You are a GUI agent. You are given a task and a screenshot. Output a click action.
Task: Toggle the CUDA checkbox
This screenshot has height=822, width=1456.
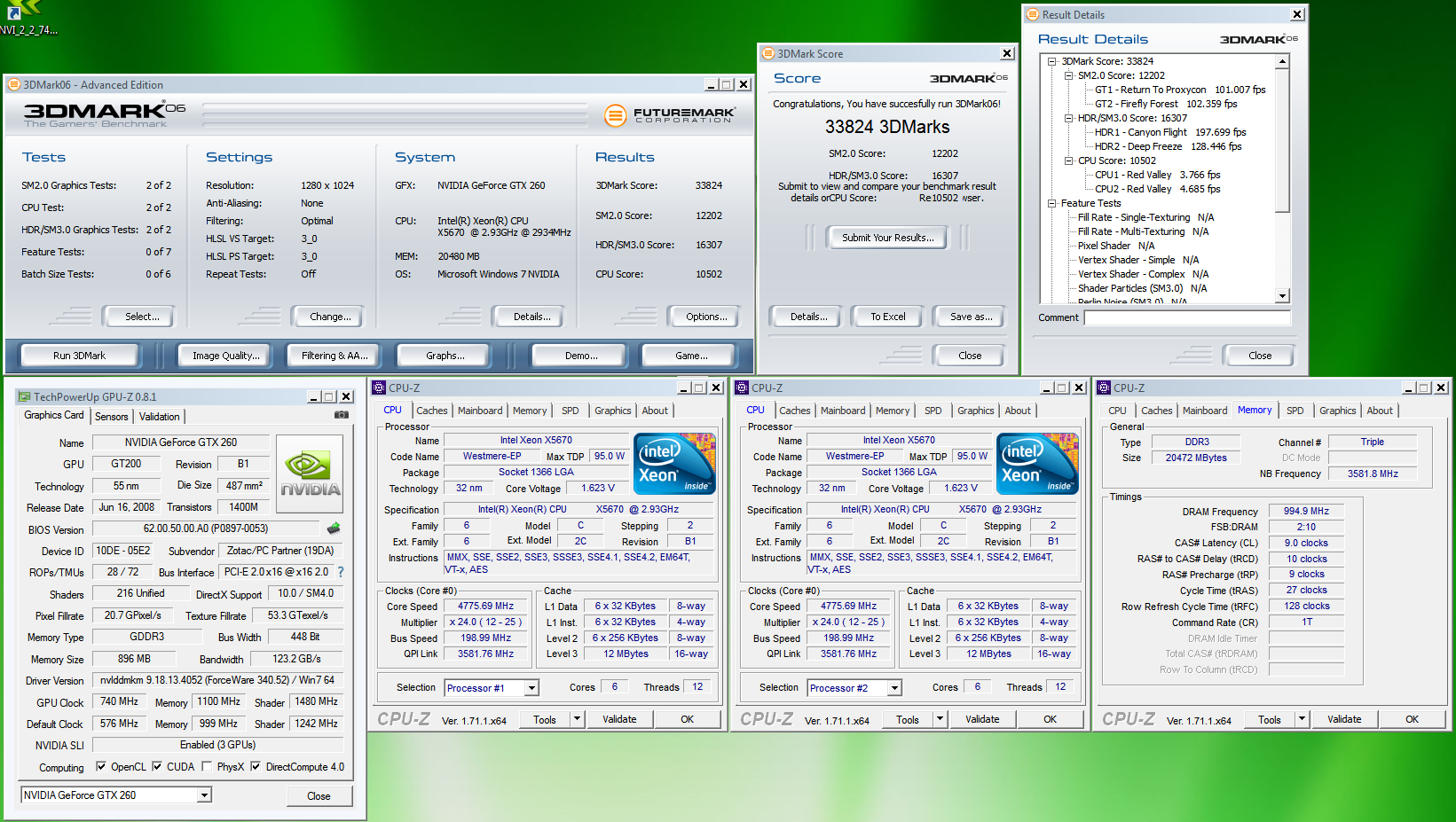pos(157,766)
